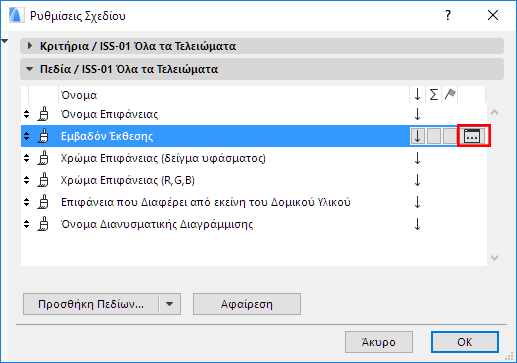Click sort arrow of Χρώμα Επιφάνειας (R,G,B)
The width and height of the screenshot is (517, 363).
tap(417, 180)
